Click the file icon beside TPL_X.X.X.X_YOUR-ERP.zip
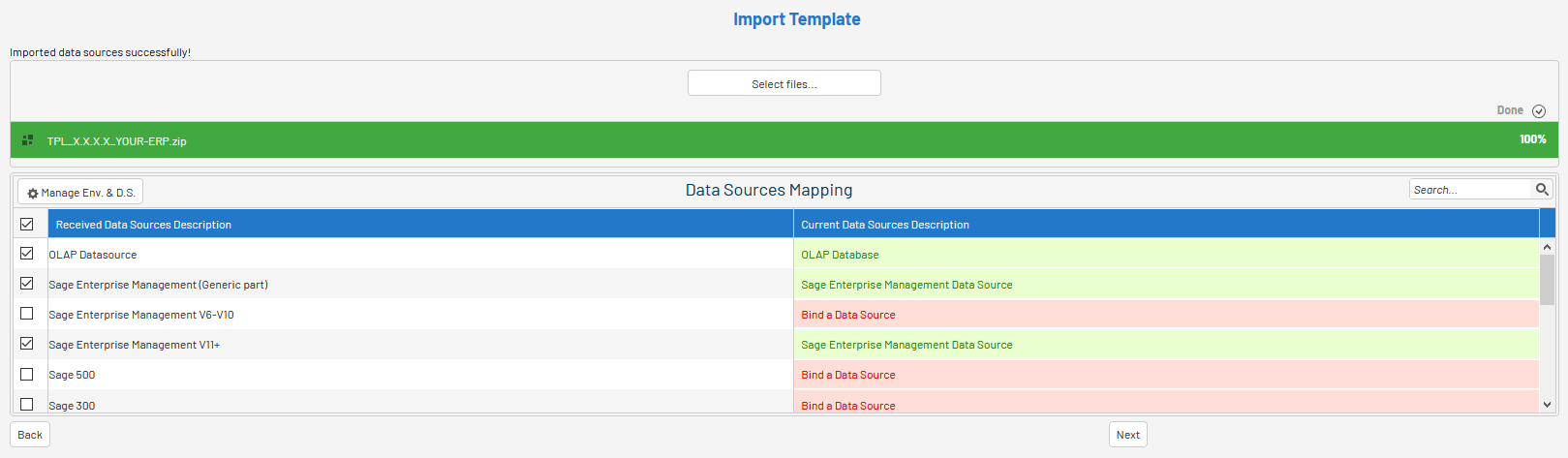The height and width of the screenshot is (458, 1568). (x=28, y=140)
